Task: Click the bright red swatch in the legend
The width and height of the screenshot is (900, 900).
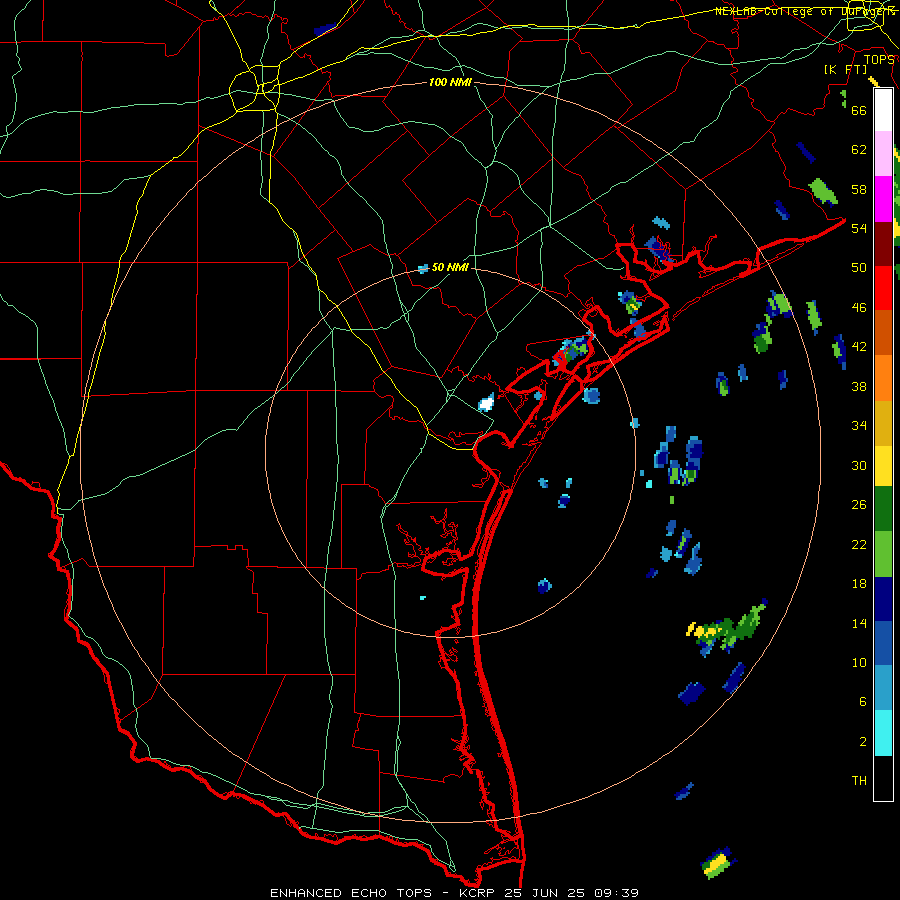Action: click(x=883, y=288)
